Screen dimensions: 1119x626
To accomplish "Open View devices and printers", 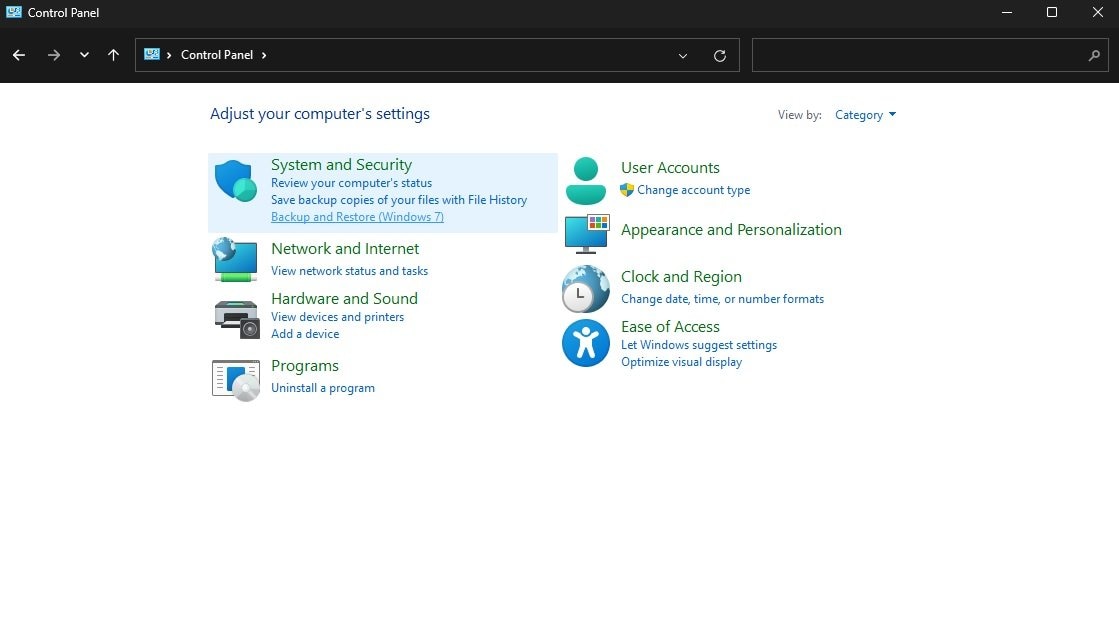I will pos(337,317).
